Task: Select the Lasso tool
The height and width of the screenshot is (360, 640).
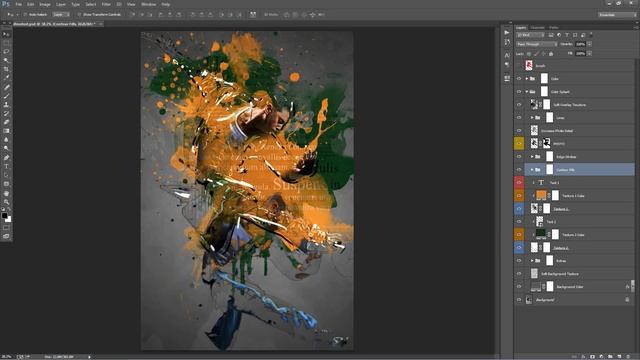Action: point(6,52)
